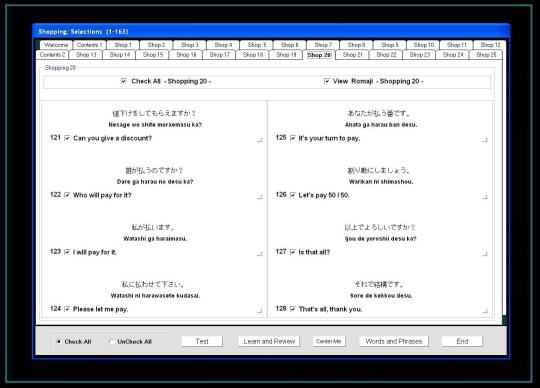Click the small corner marker for phrase 122

[x=260, y=197]
